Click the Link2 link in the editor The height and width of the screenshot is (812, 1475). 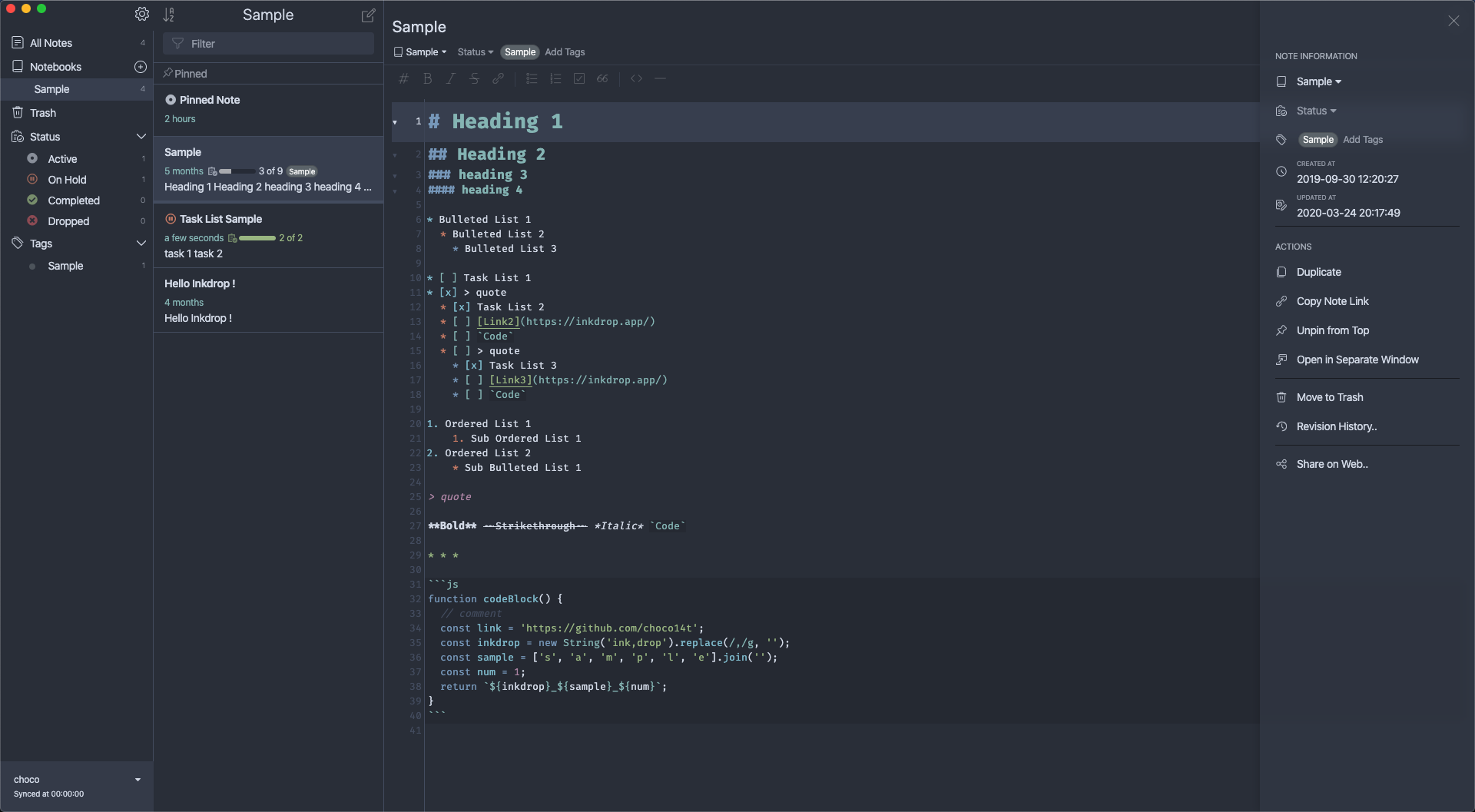(x=498, y=322)
